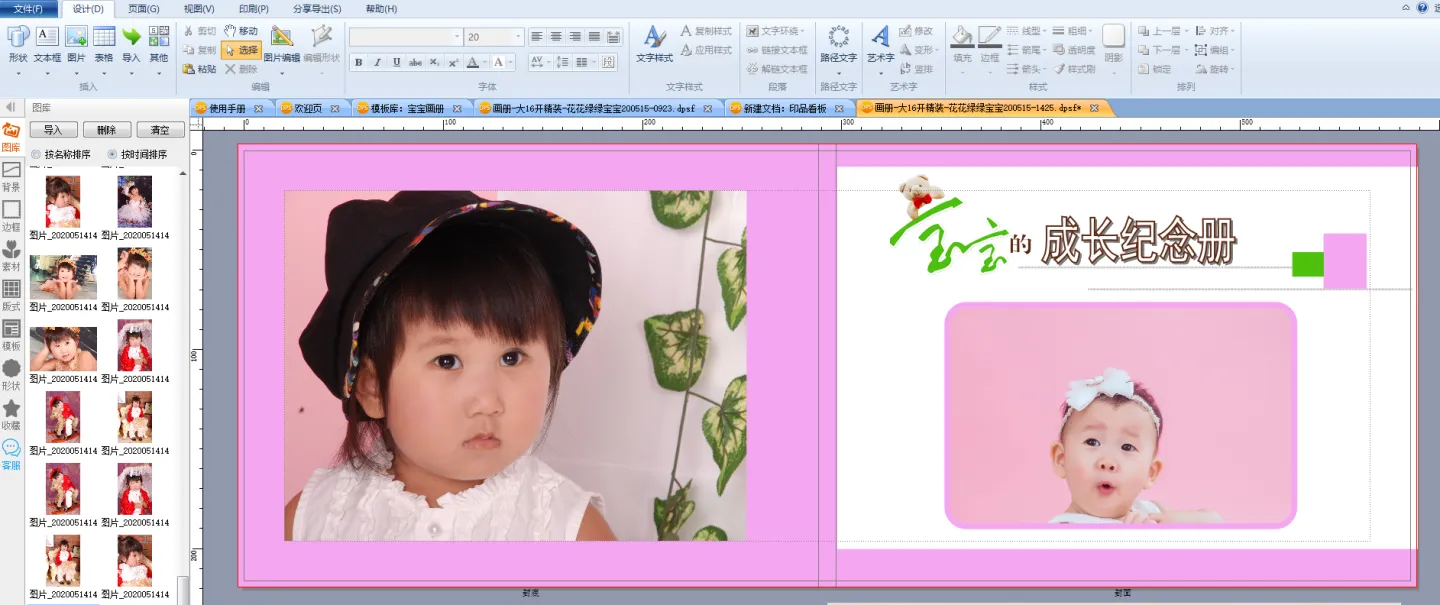Click the 导入 button in gallery panel
1440x605 pixels.
click(x=53, y=130)
